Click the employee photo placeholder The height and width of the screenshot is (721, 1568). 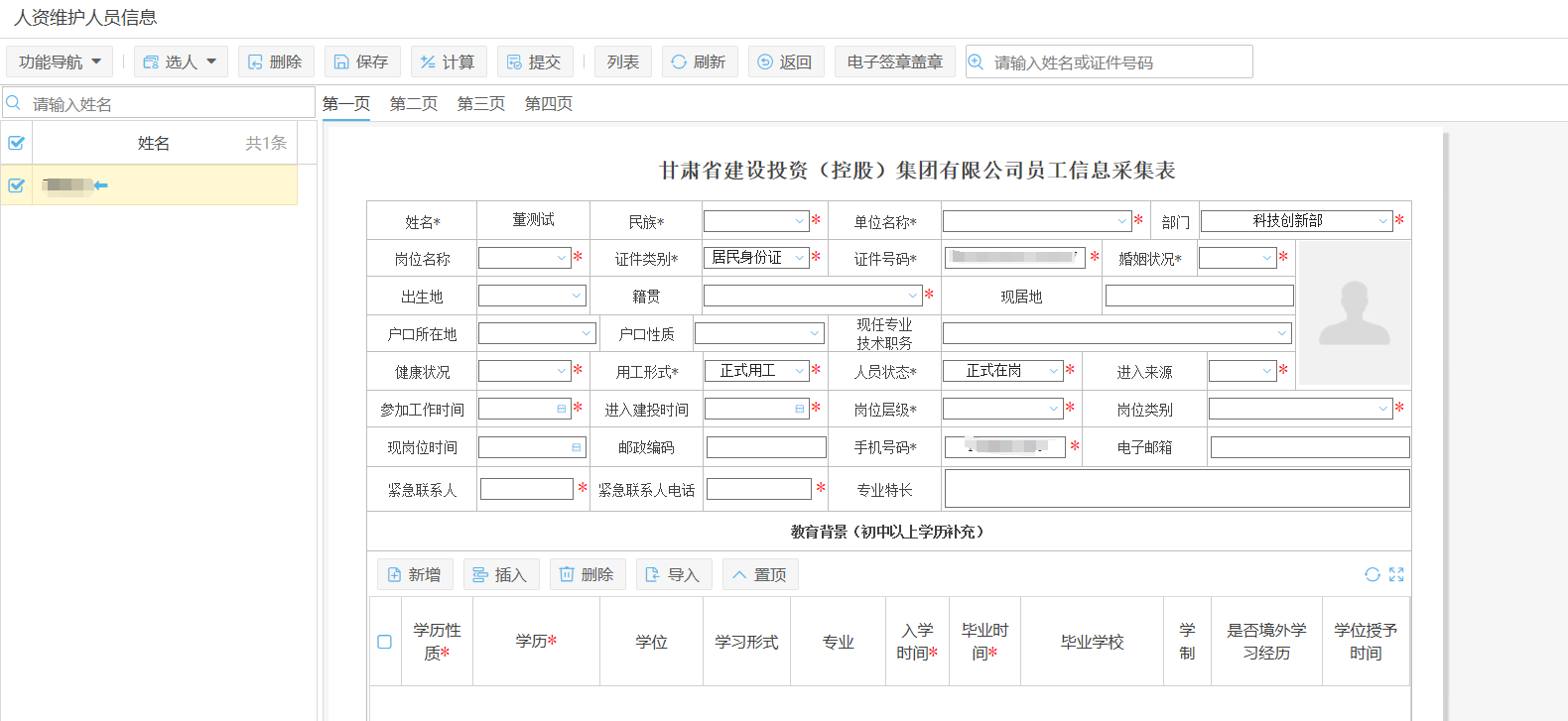pos(1355,313)
